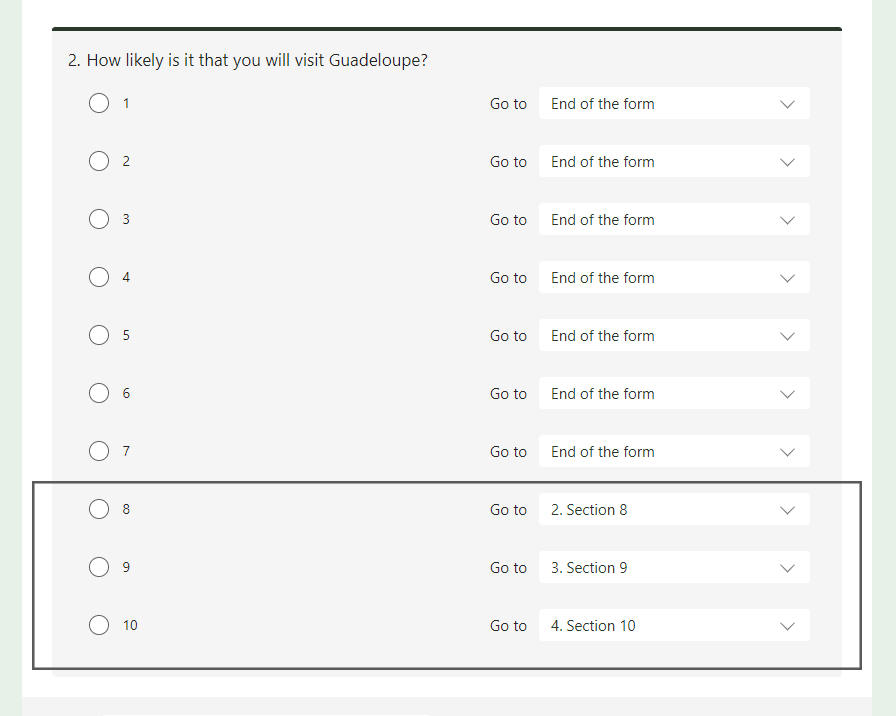Select the radio button labeled 10

pos(99,625)
